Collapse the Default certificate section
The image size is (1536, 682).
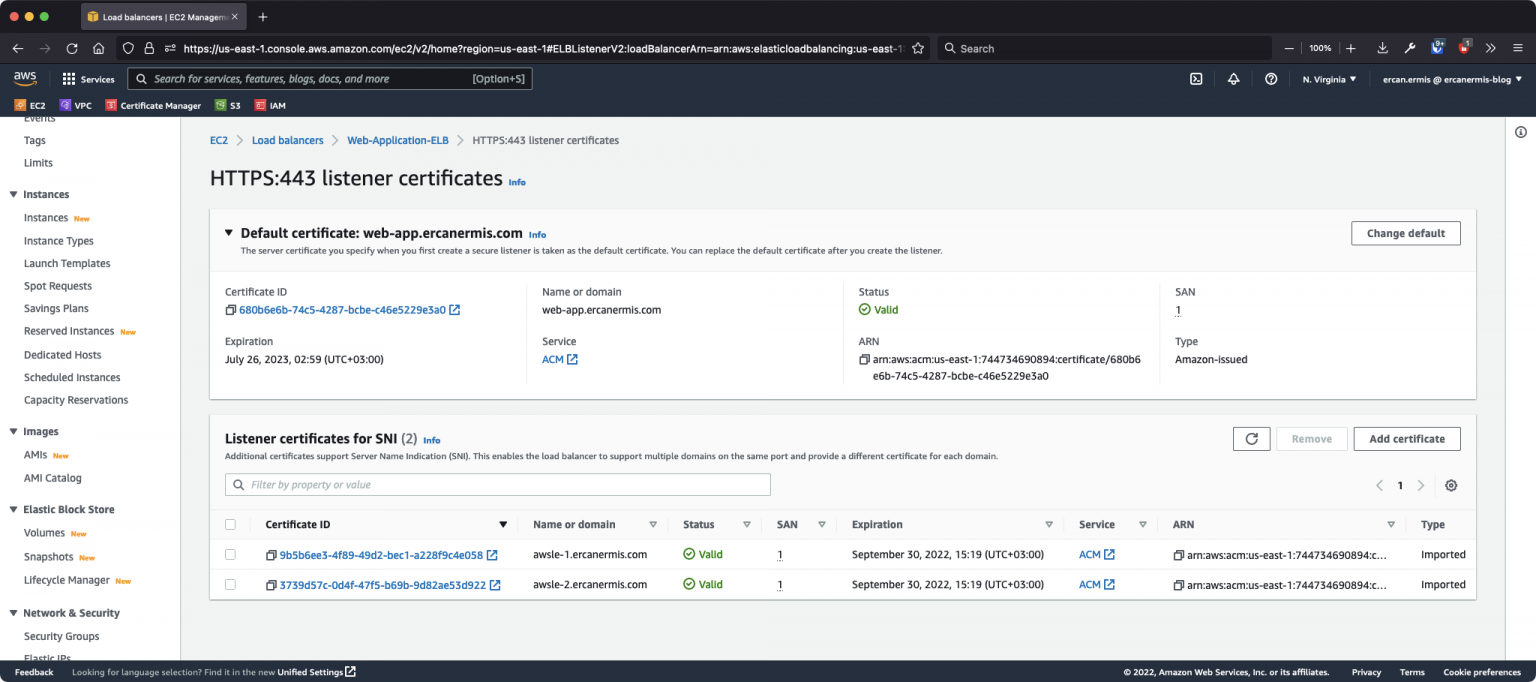[x=229, y=233]
